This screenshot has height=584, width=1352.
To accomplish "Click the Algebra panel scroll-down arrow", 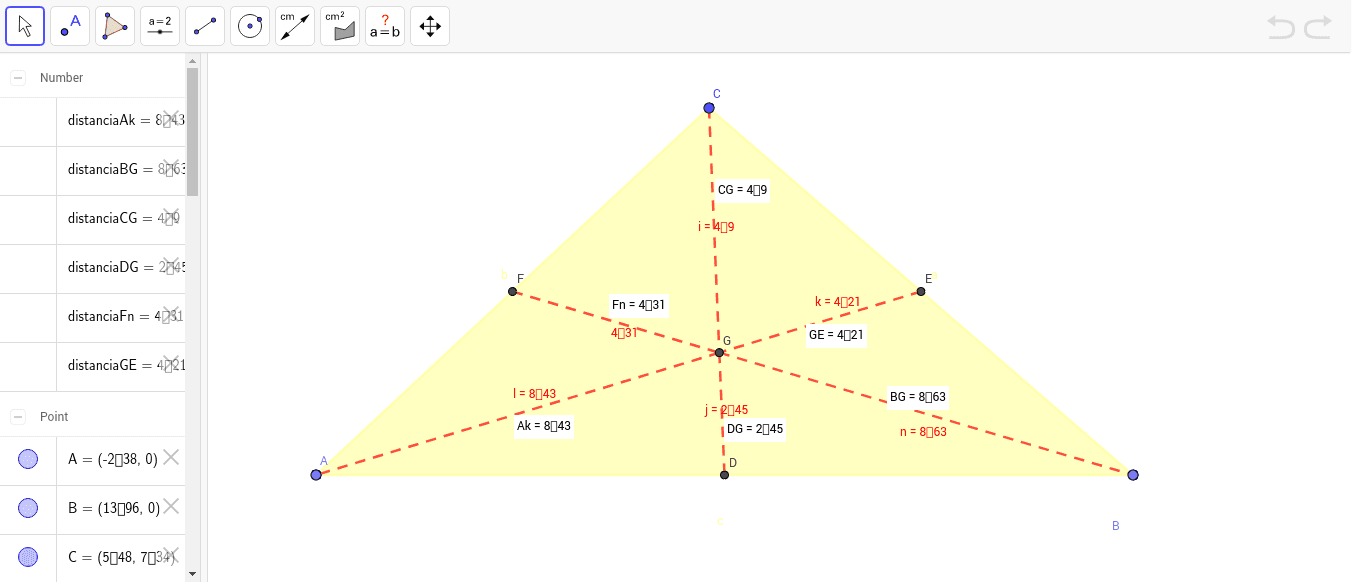I will [x=192, y=573].
